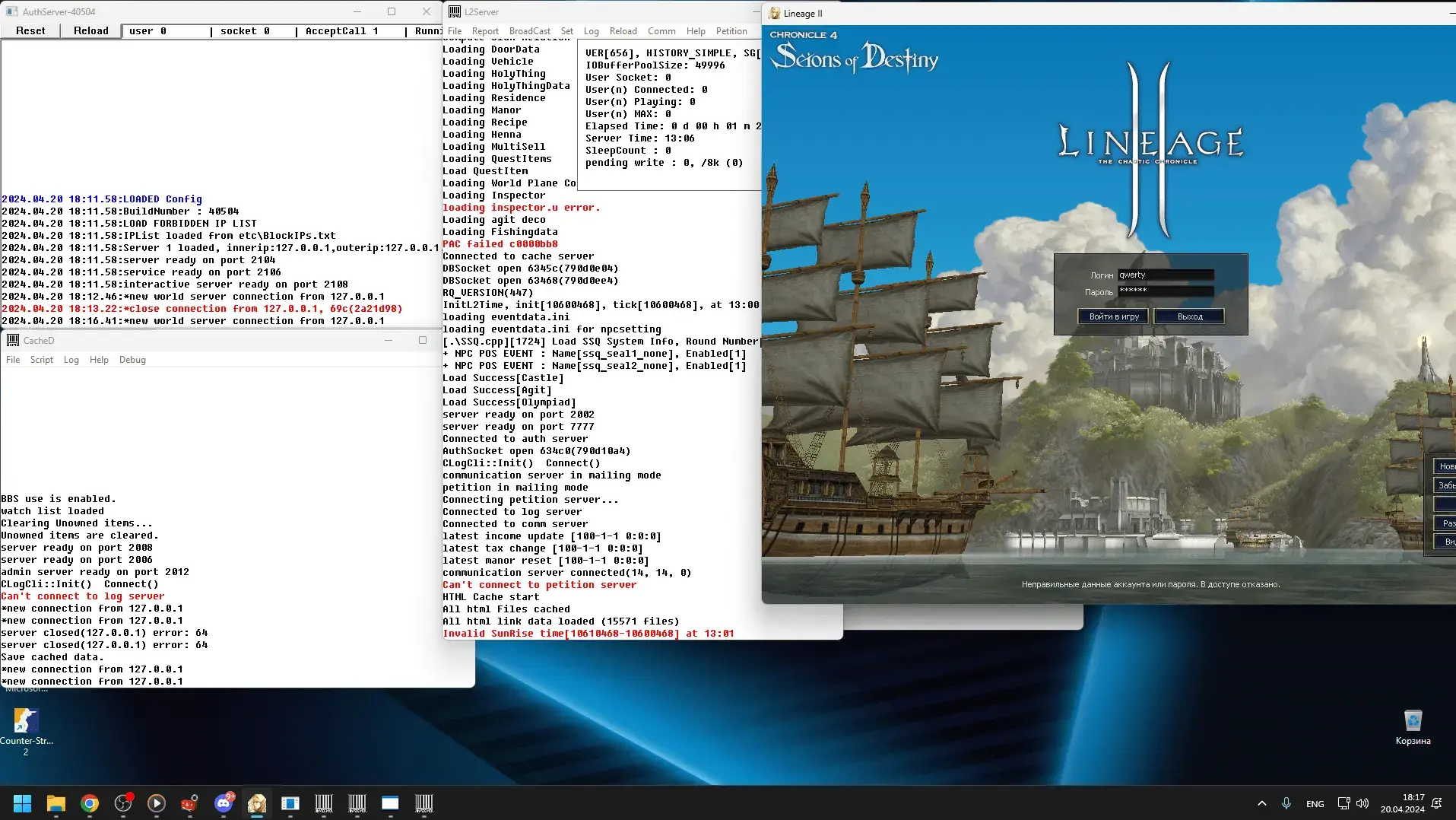Open the File menu in CacheD
The width and height of the screenshot is (1456, 820).
pyautogui.click(x=13, y=360)
